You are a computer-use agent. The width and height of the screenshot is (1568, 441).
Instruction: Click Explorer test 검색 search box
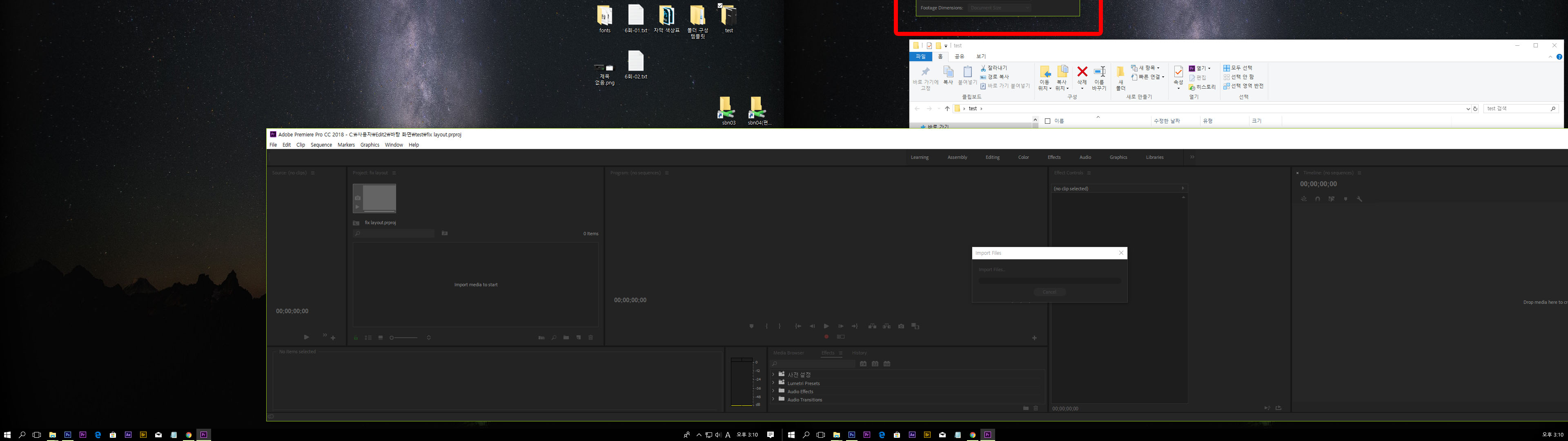1520,109
